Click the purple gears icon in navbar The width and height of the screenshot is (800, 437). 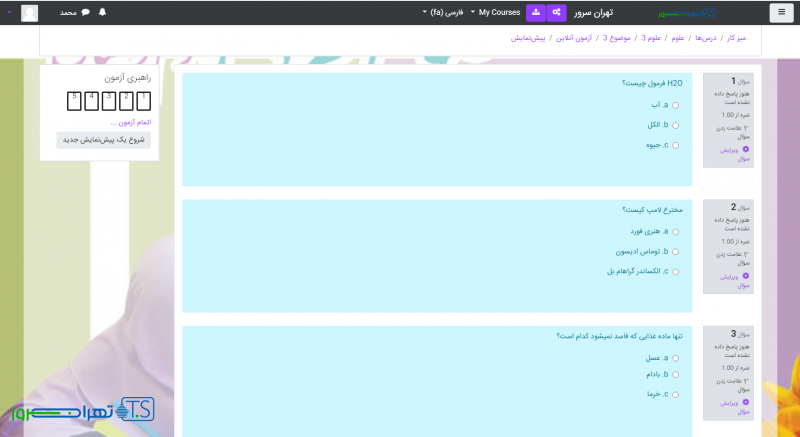coord(556,12)
